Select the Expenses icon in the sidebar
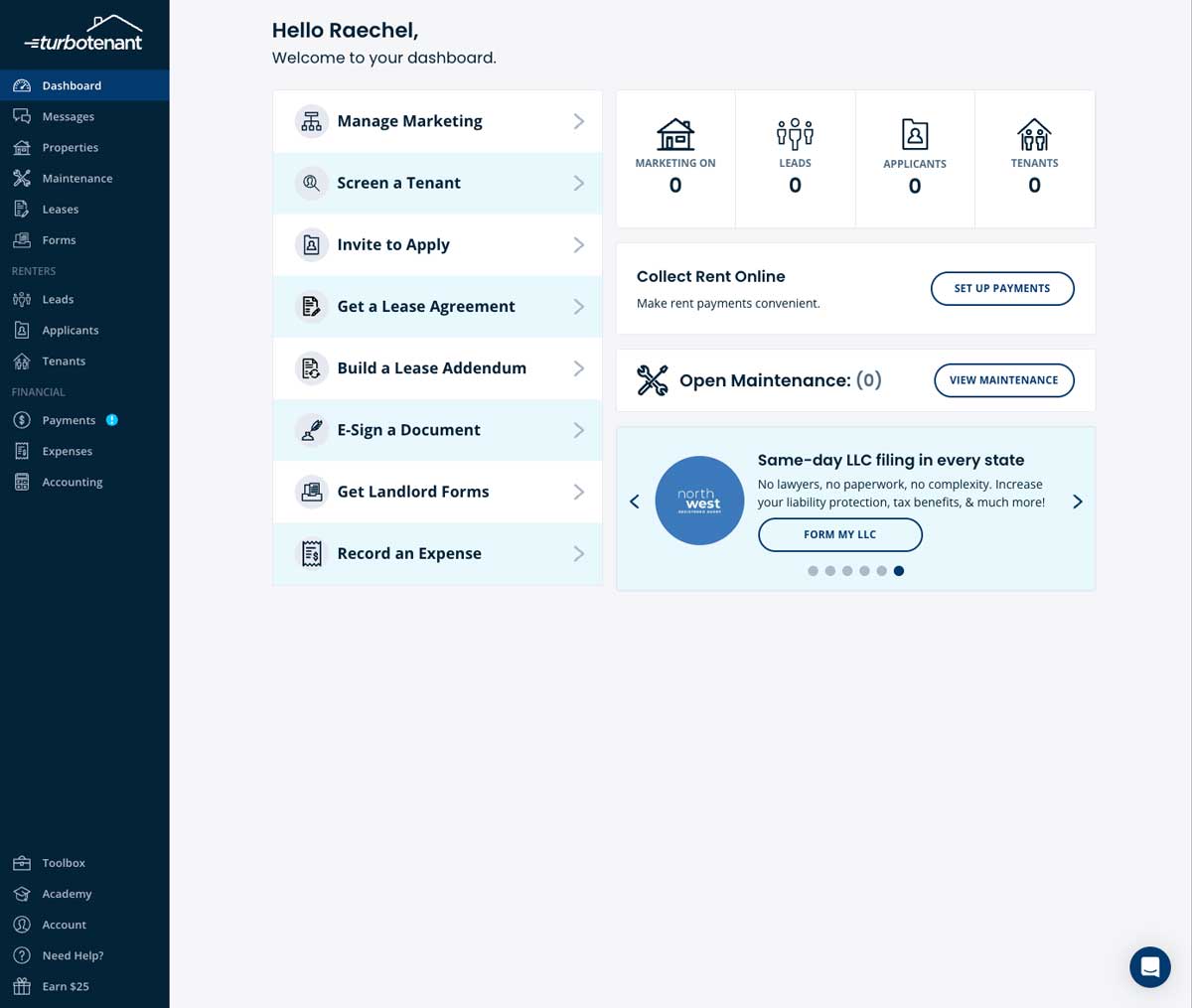Image resolution: width=1192 pixels, height=1008 pixels. (x=21, y=451)
